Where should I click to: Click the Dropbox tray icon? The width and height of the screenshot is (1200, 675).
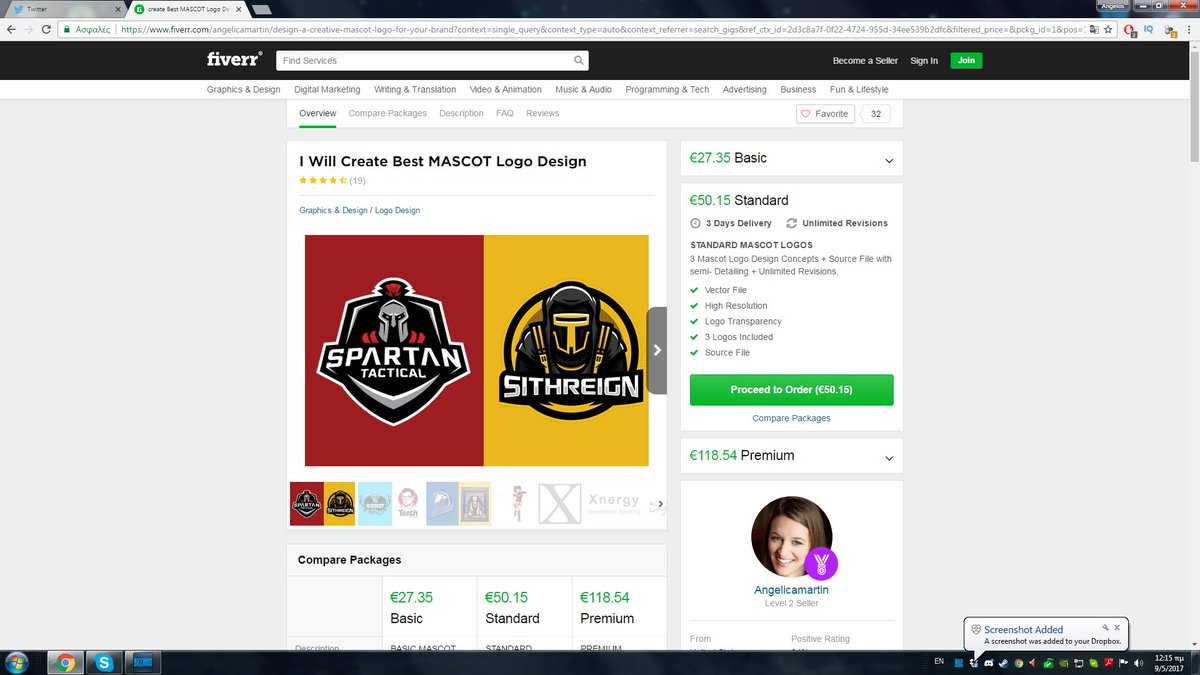point(973,662)
